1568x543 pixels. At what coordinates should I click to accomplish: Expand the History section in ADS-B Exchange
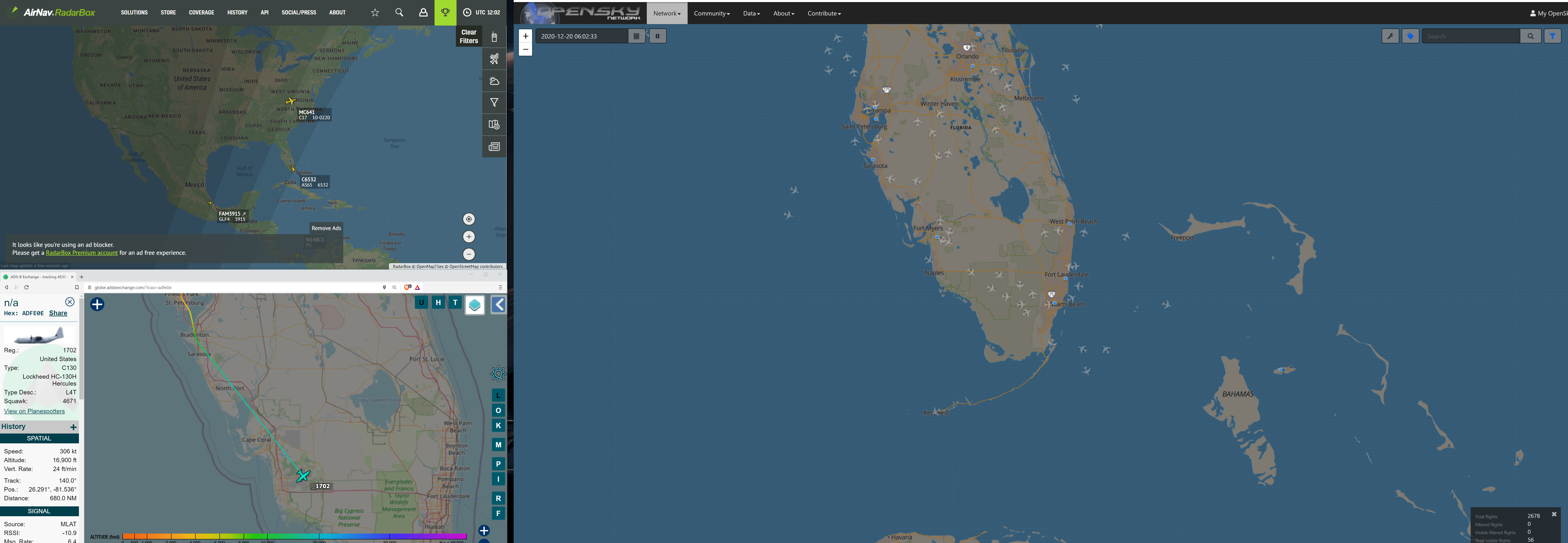pos(73,427)
